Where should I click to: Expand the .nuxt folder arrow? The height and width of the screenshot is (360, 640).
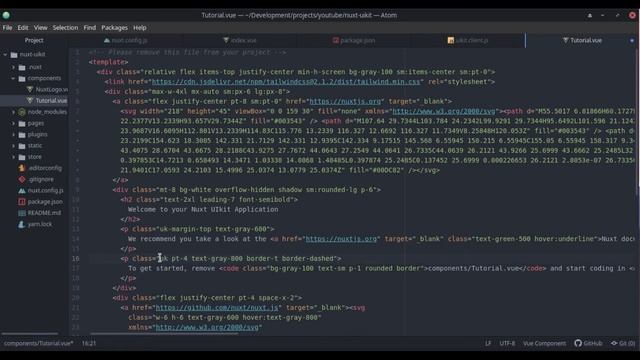tap(13, 67)
